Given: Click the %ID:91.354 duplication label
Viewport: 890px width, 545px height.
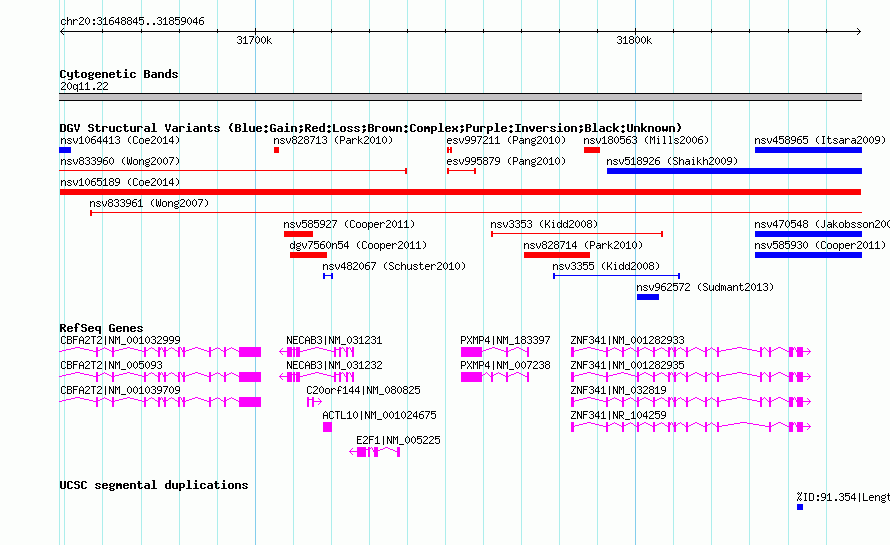Looking at the screenshot, I should 843,497.
